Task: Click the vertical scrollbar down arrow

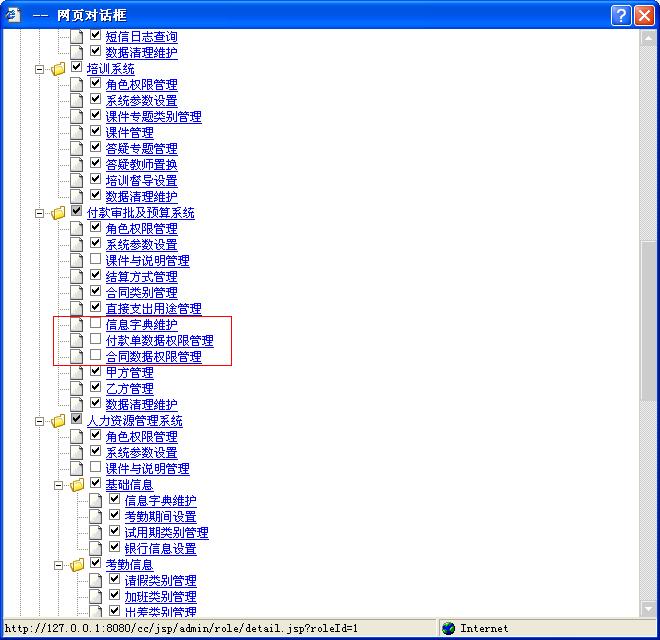Action: 648,608
